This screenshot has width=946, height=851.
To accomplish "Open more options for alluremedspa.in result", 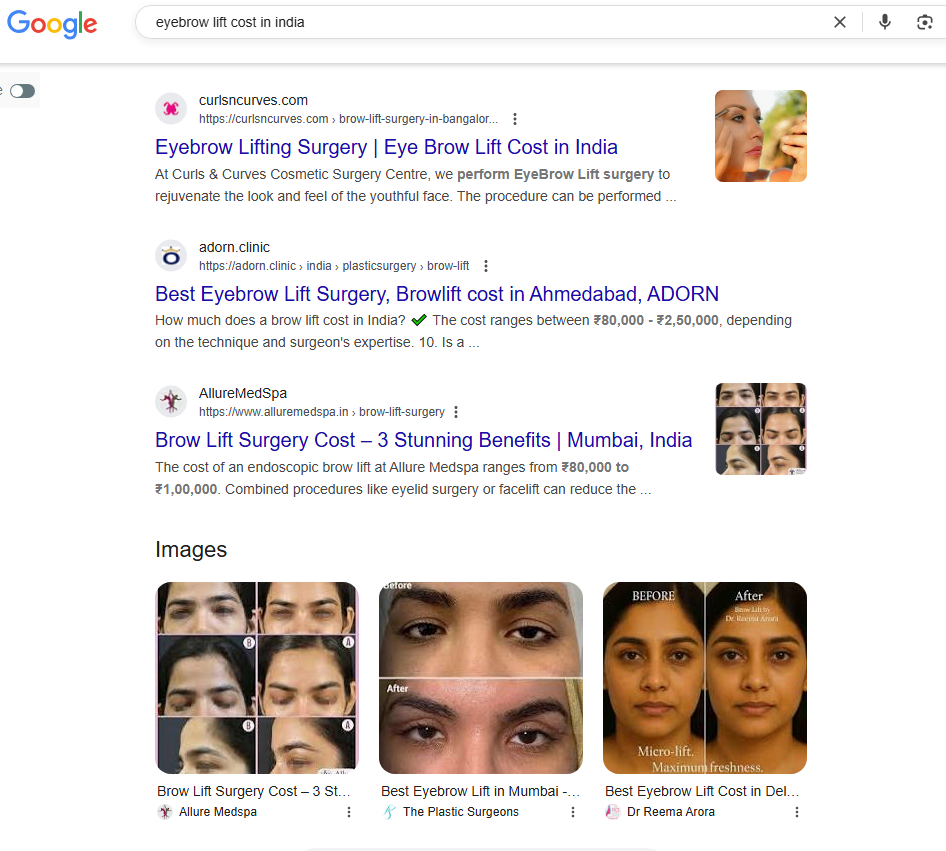I will coord(456,412).
